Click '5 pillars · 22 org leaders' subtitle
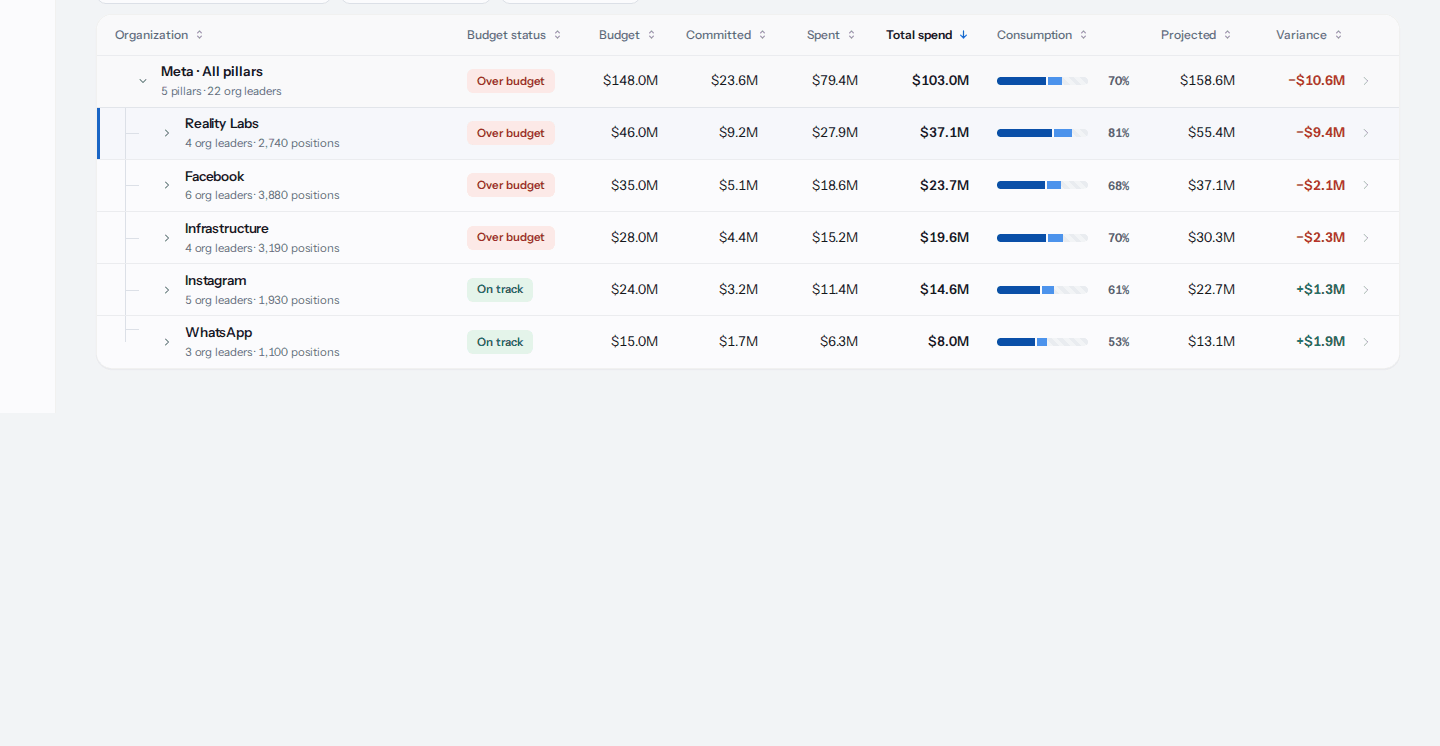Screen dimensions: 1440x746 [x=221, y=91]
